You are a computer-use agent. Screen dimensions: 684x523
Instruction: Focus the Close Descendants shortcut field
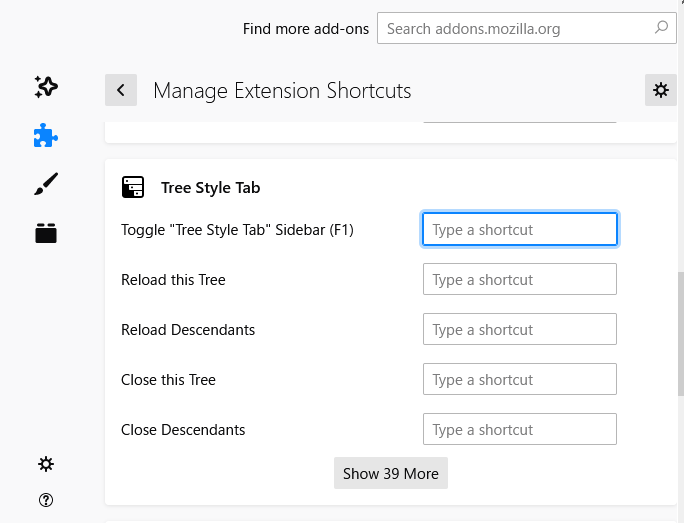point(520,429)
